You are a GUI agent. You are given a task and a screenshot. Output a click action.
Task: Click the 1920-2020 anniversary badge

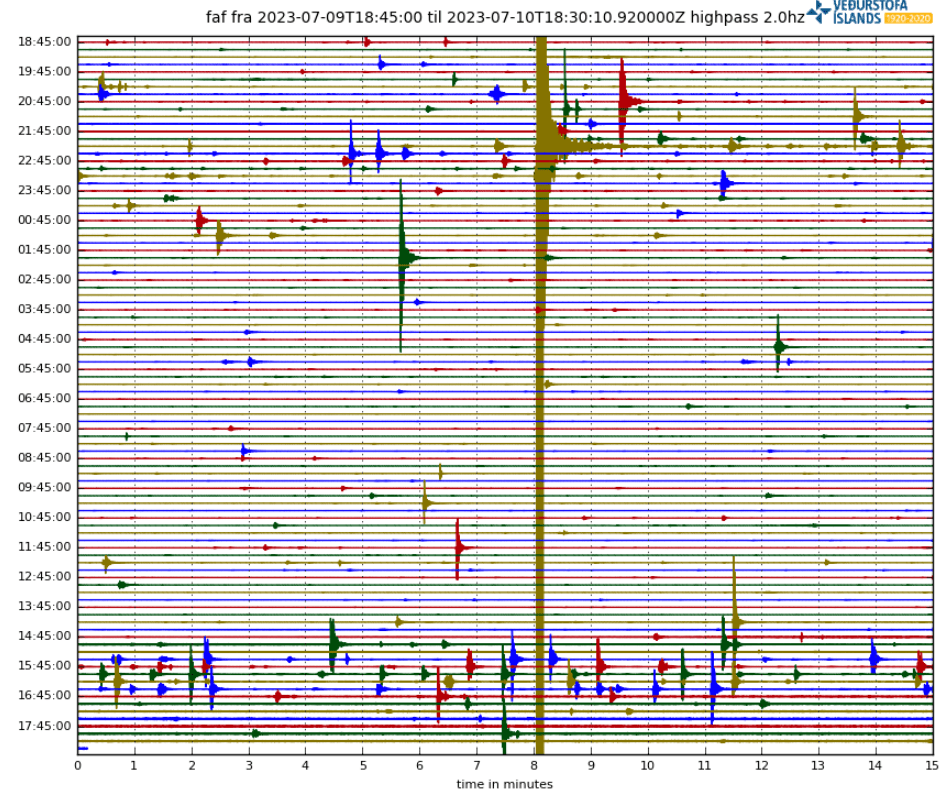908,18
